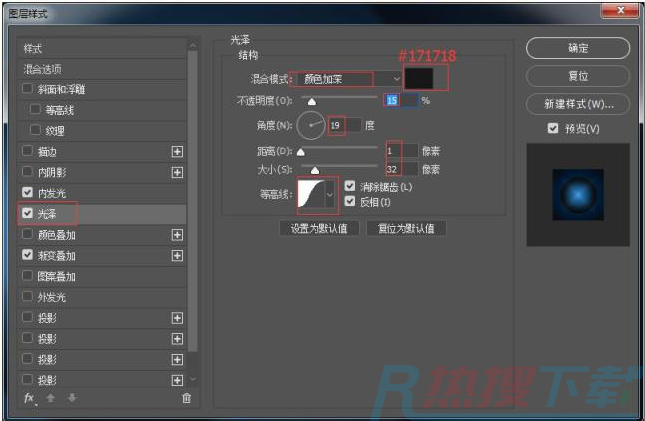The height and width of the screenshot is (421, 645).
Task: Click the trash icon to delete effect
Action: coord(186,398)
